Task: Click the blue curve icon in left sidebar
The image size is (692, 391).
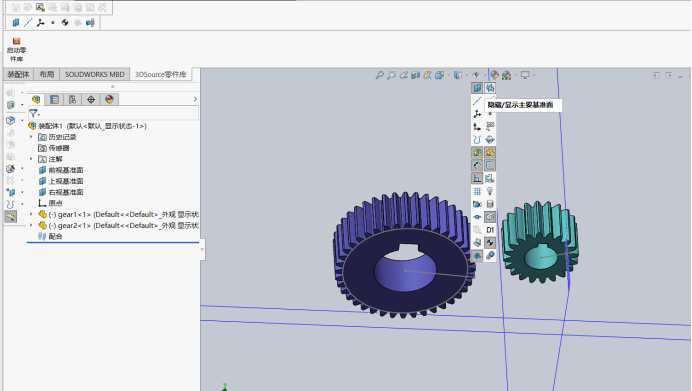Action: point(11,204)
